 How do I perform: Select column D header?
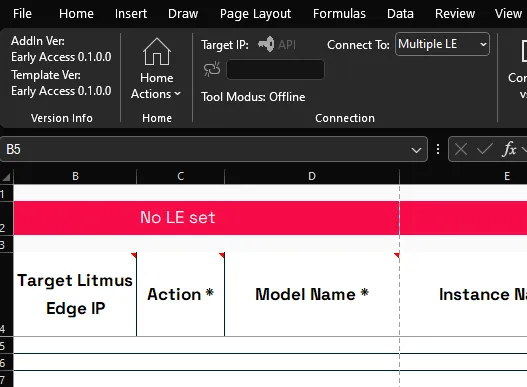point(312,176)
